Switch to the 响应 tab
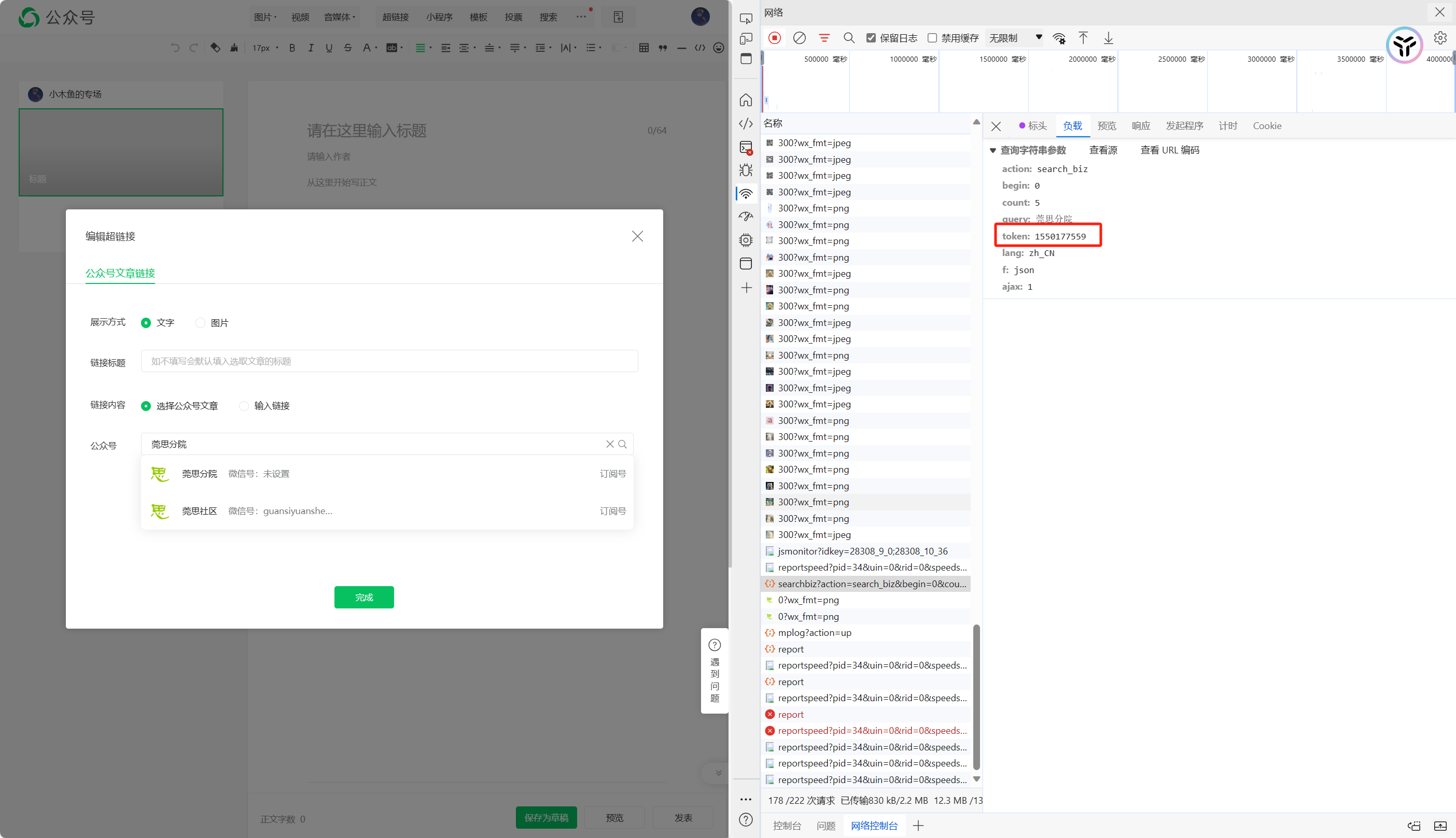This screenshot has height=838, width=1456. 1141,125
